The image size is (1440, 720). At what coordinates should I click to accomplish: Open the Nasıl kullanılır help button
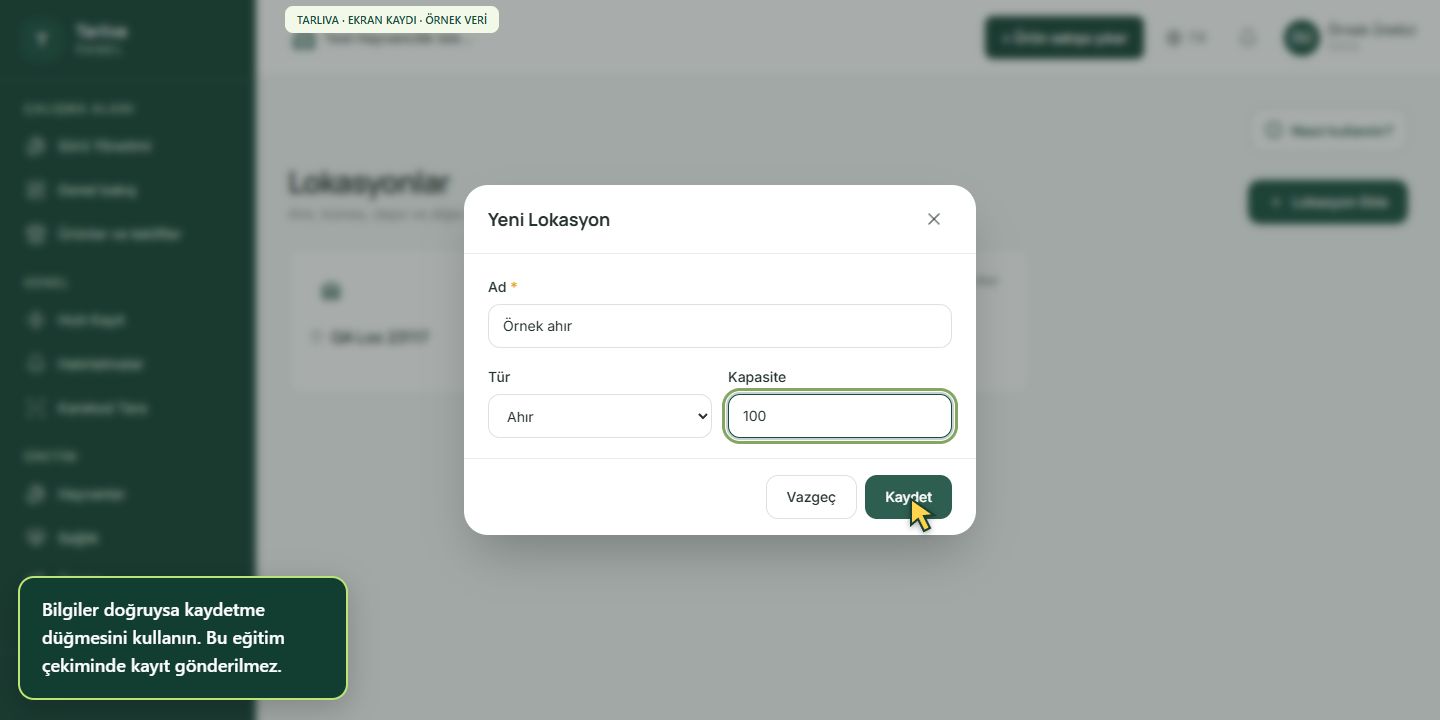1329,130
